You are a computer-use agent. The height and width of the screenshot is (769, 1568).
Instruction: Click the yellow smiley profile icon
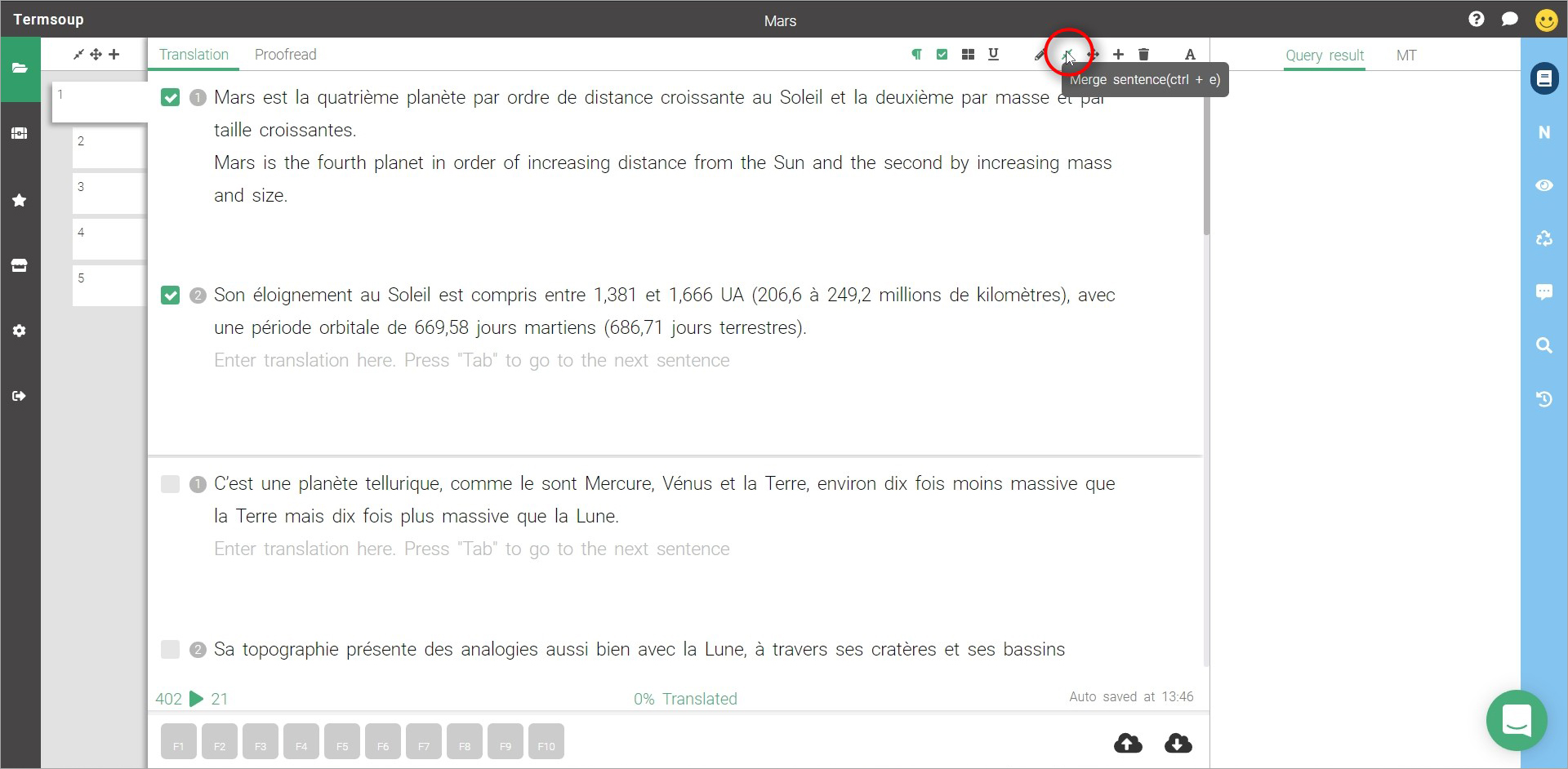click(x=1547, y=20)
